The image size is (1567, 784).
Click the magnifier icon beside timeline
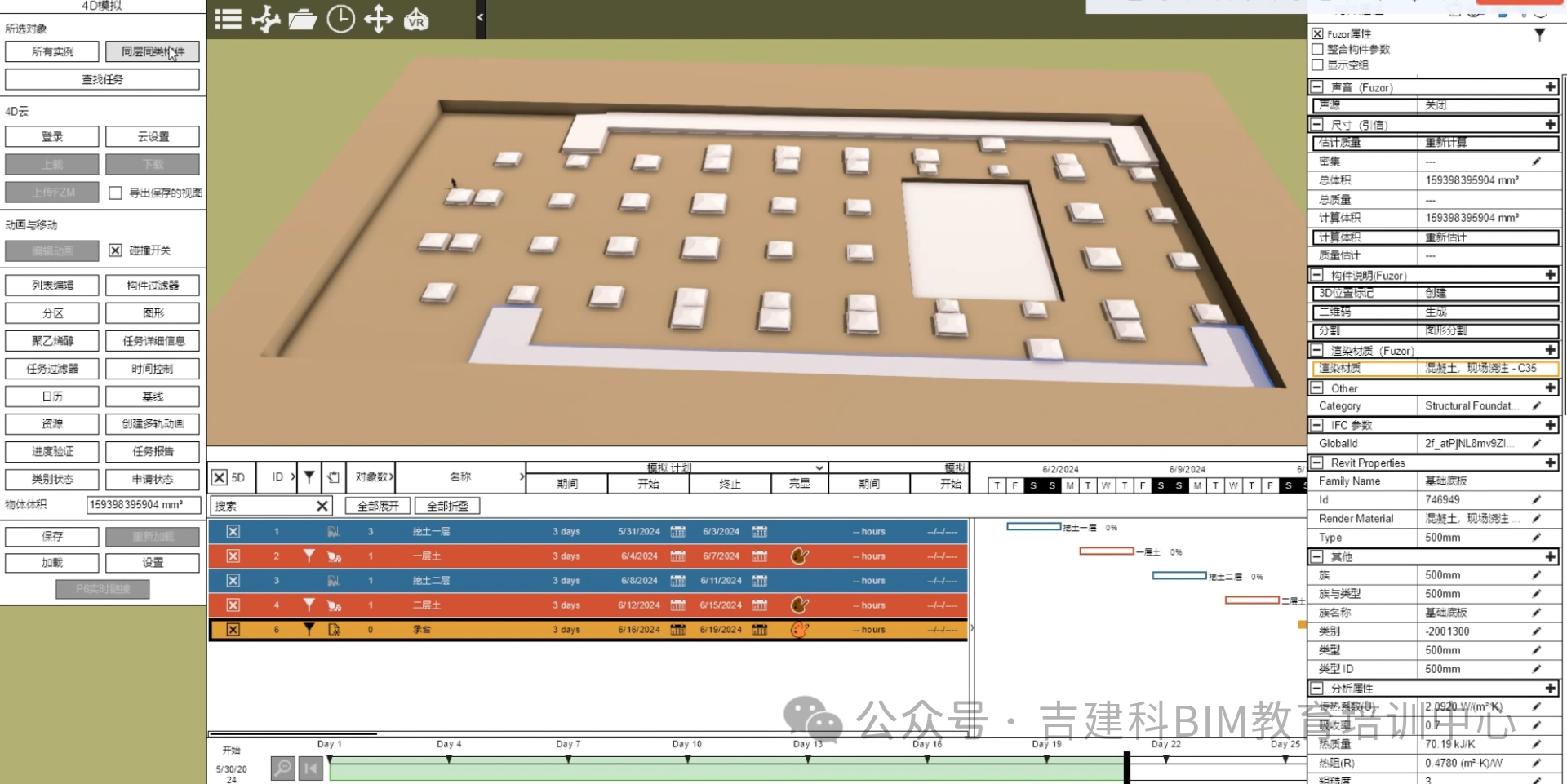coord(282,768)
